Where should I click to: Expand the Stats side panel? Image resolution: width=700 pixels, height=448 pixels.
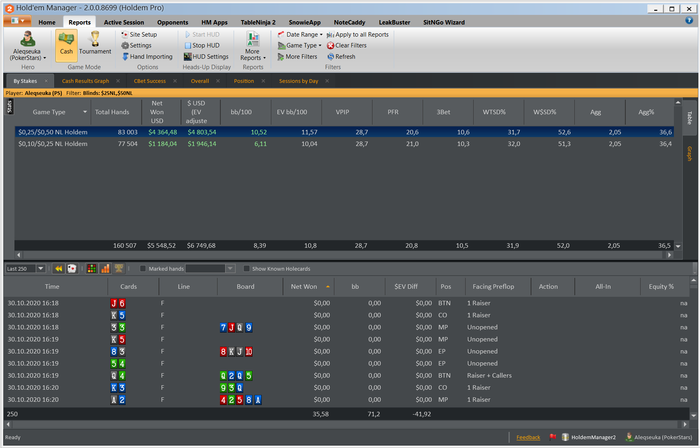click(9, 107)
